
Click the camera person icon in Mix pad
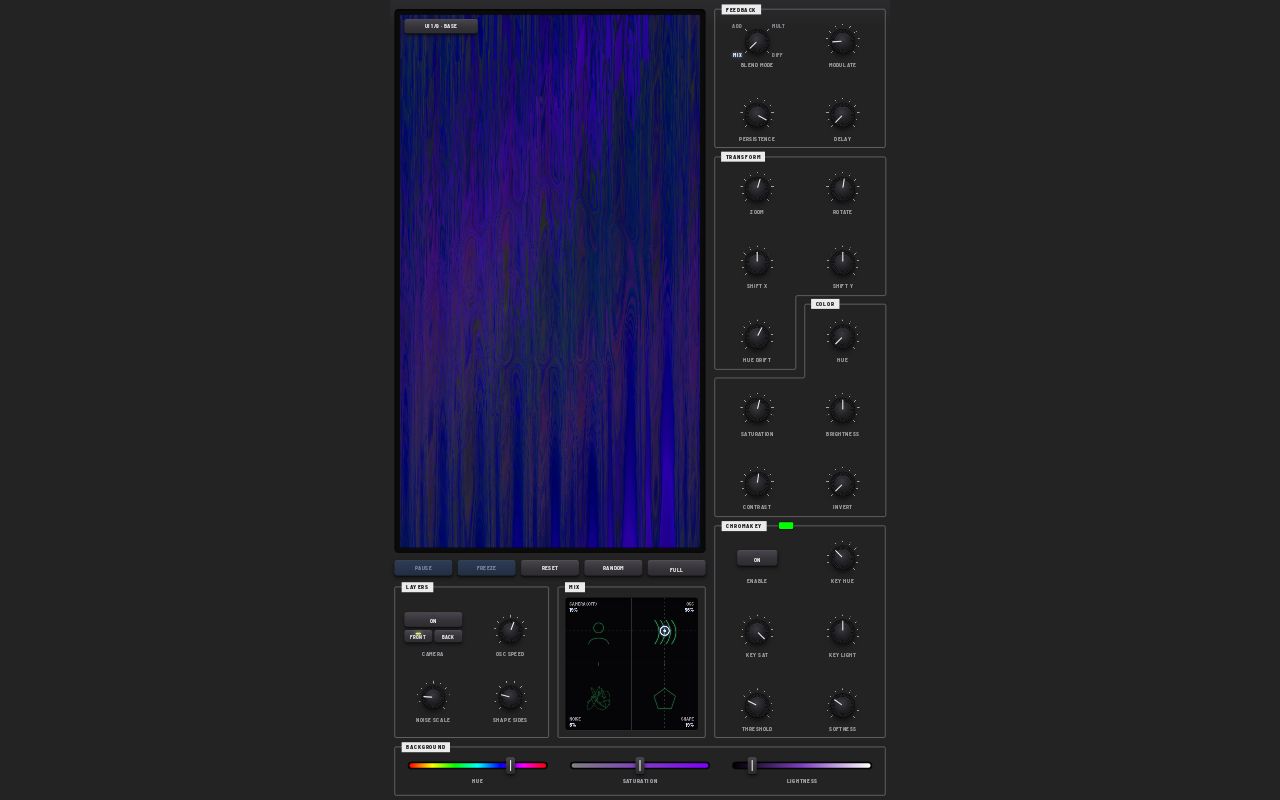(x=598, y=634)
